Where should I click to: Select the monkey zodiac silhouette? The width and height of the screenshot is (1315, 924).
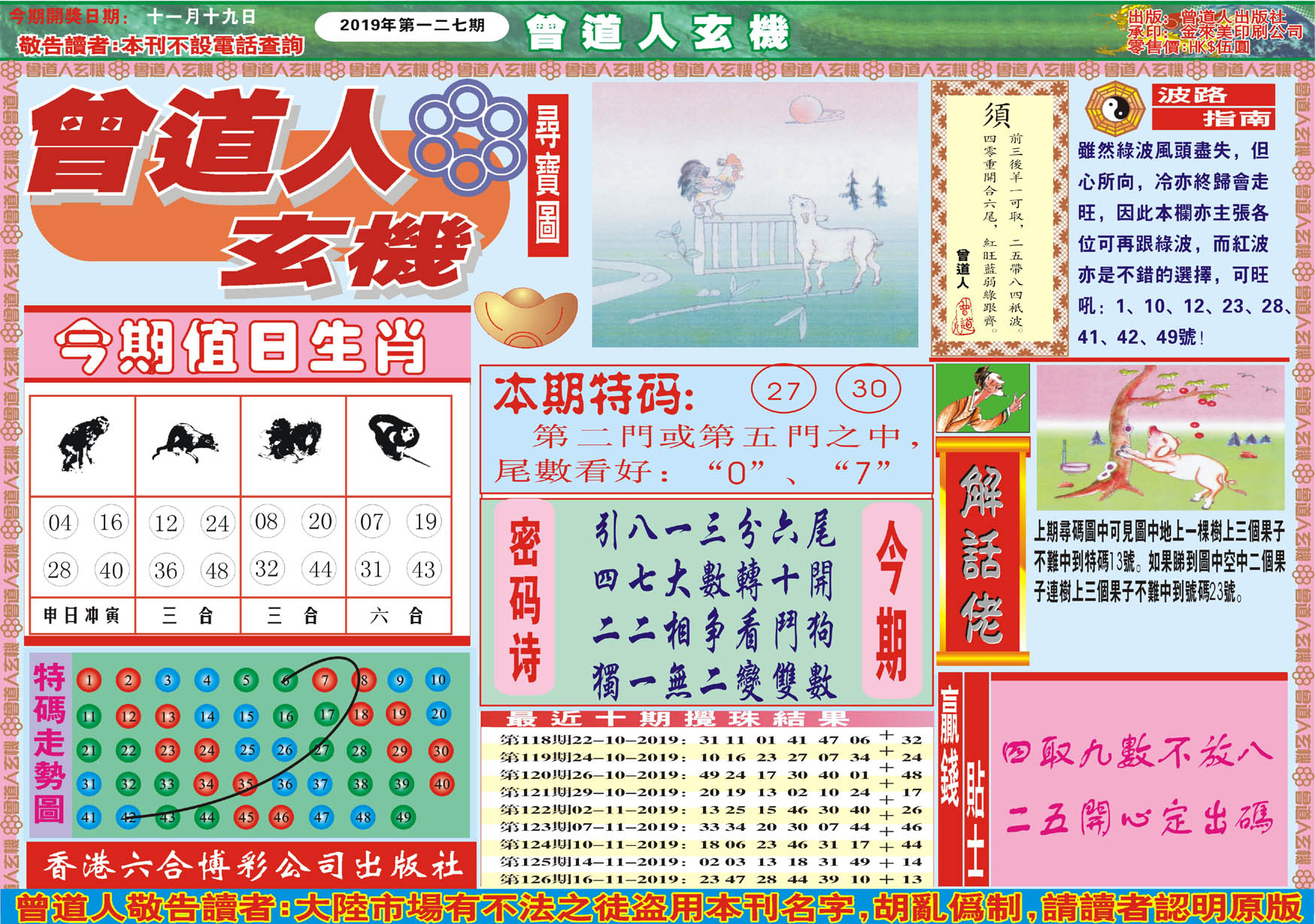point(82,444)
